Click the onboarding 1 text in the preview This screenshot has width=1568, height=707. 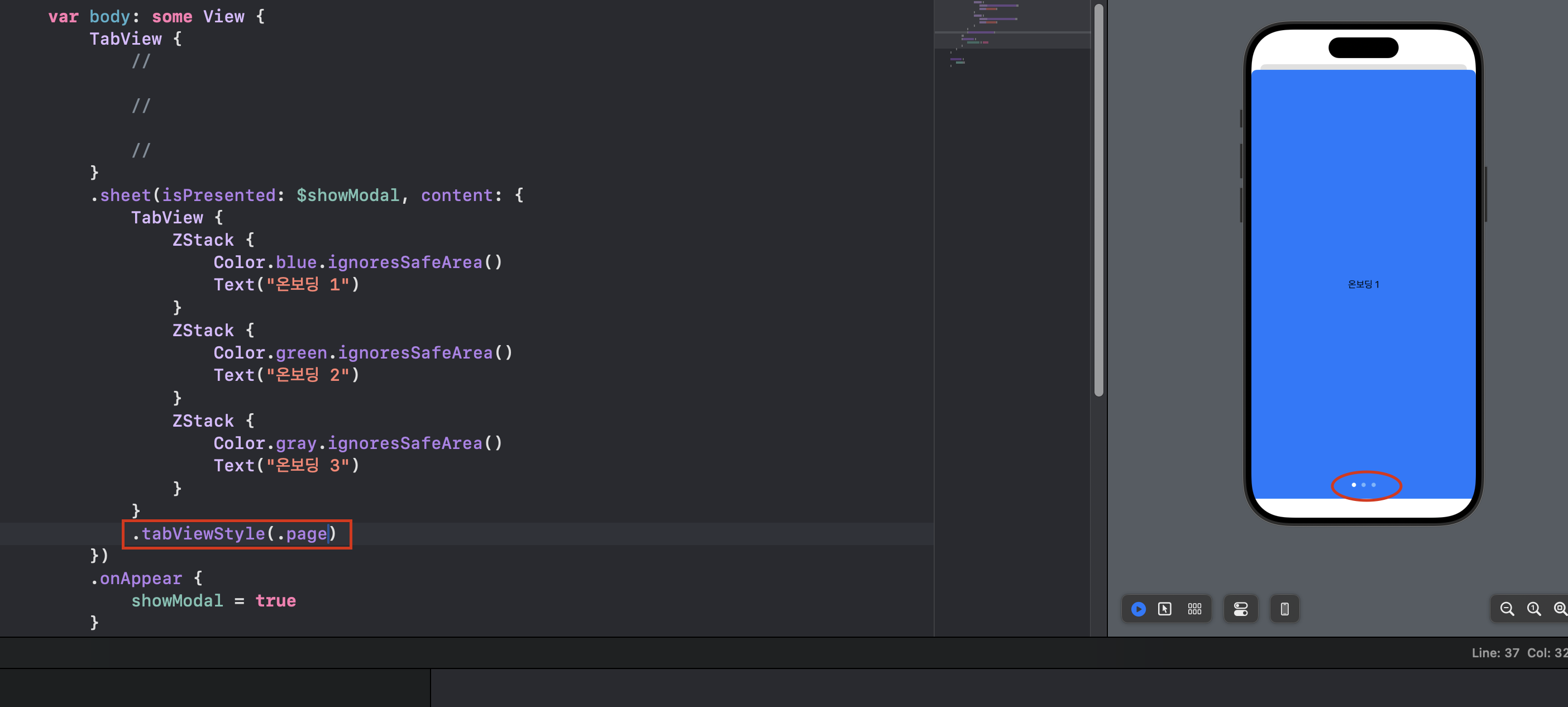1363,284
